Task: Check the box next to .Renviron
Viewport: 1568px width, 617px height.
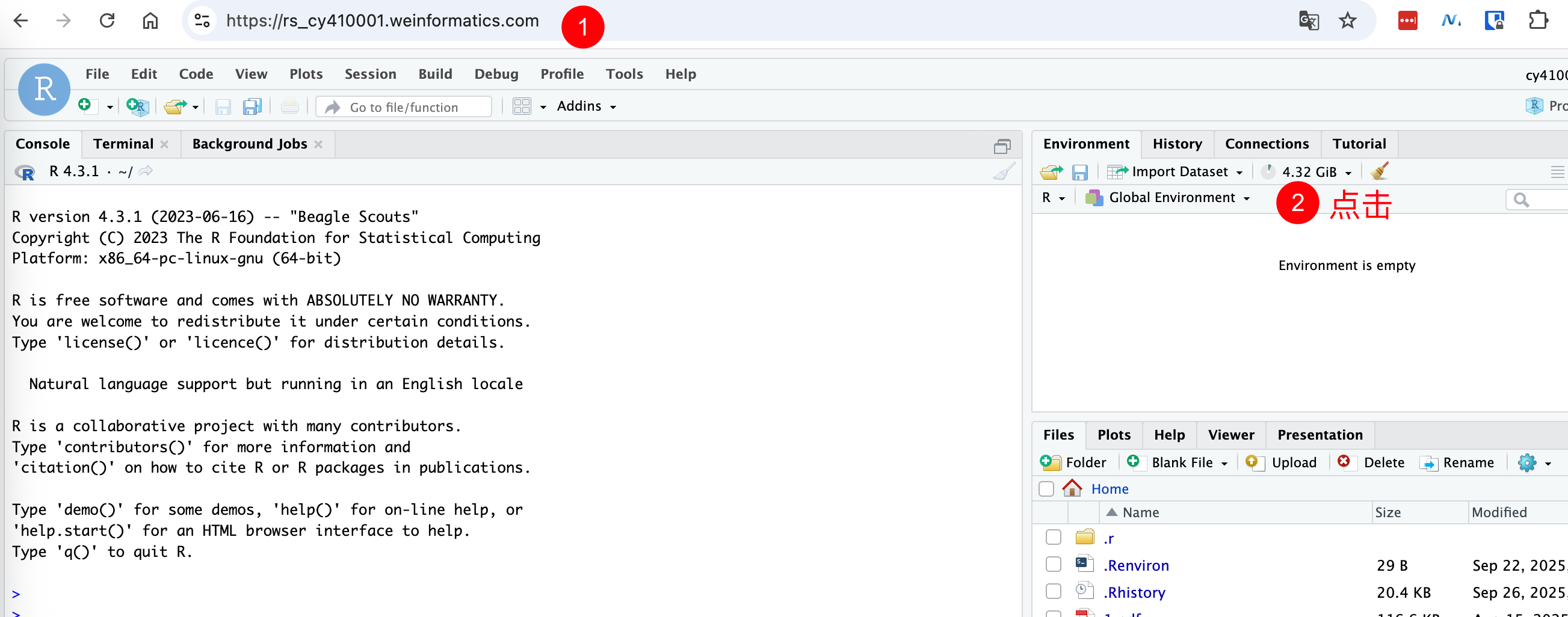Action: click(1053, 565)
